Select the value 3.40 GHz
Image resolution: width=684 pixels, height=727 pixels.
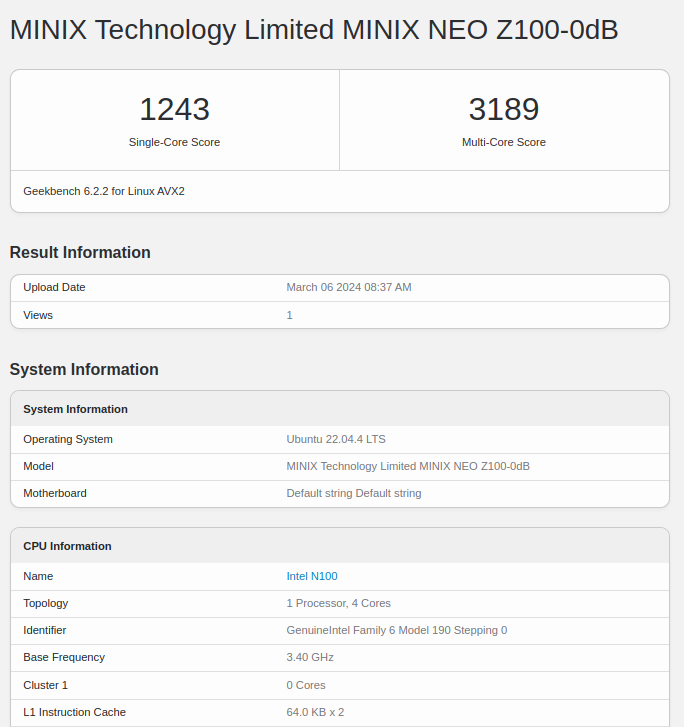click(310, 657)
